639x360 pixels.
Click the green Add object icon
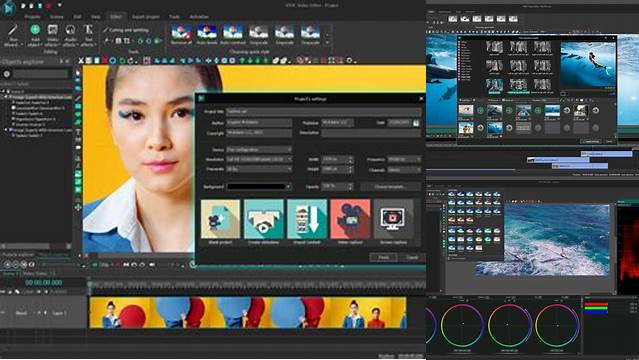click(35, 29)
